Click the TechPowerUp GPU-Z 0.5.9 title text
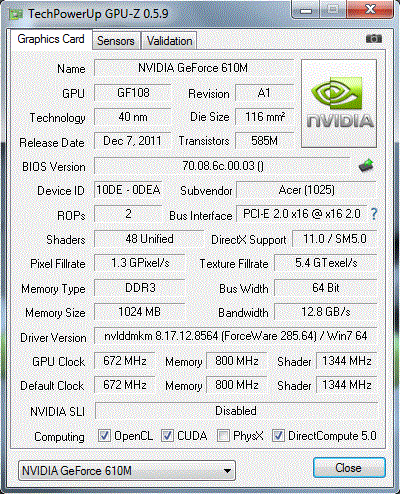Screen dimensions: 400x494 coord(98,14)
